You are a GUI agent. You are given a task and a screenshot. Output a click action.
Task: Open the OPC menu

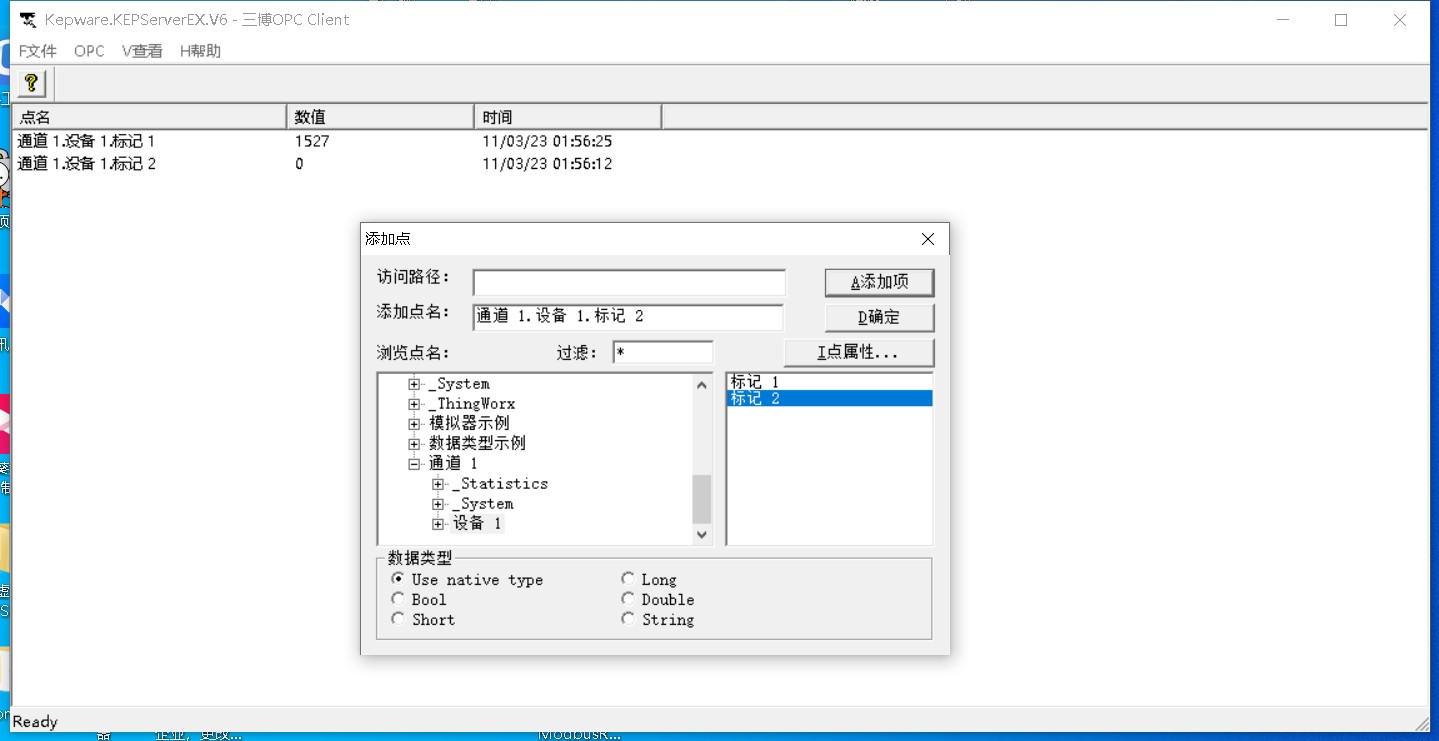[x=89, y=51]
